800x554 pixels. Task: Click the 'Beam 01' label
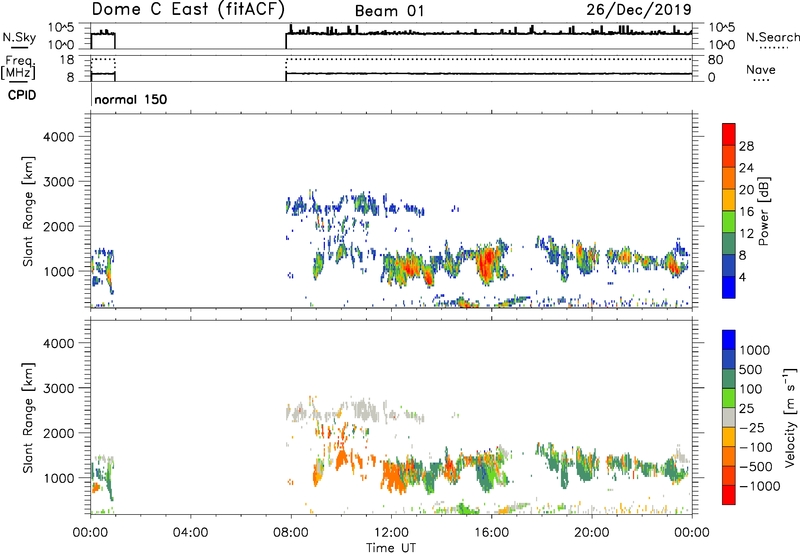pyautogui.click(x=389, y=11)
